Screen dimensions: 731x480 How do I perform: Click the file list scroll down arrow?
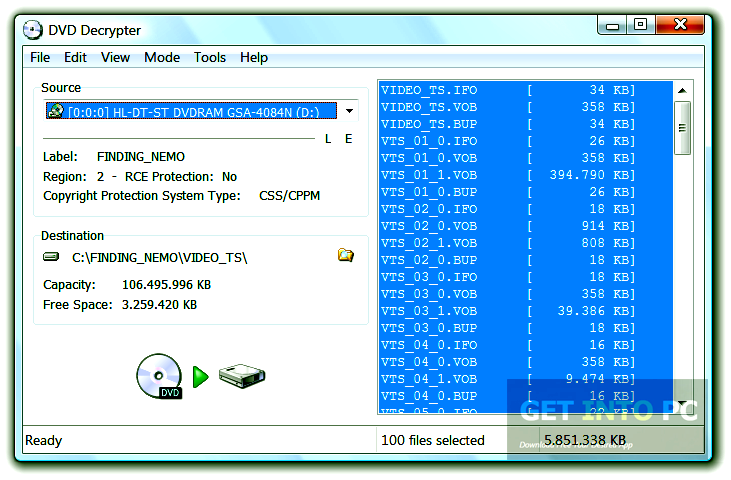pos(682,403)
